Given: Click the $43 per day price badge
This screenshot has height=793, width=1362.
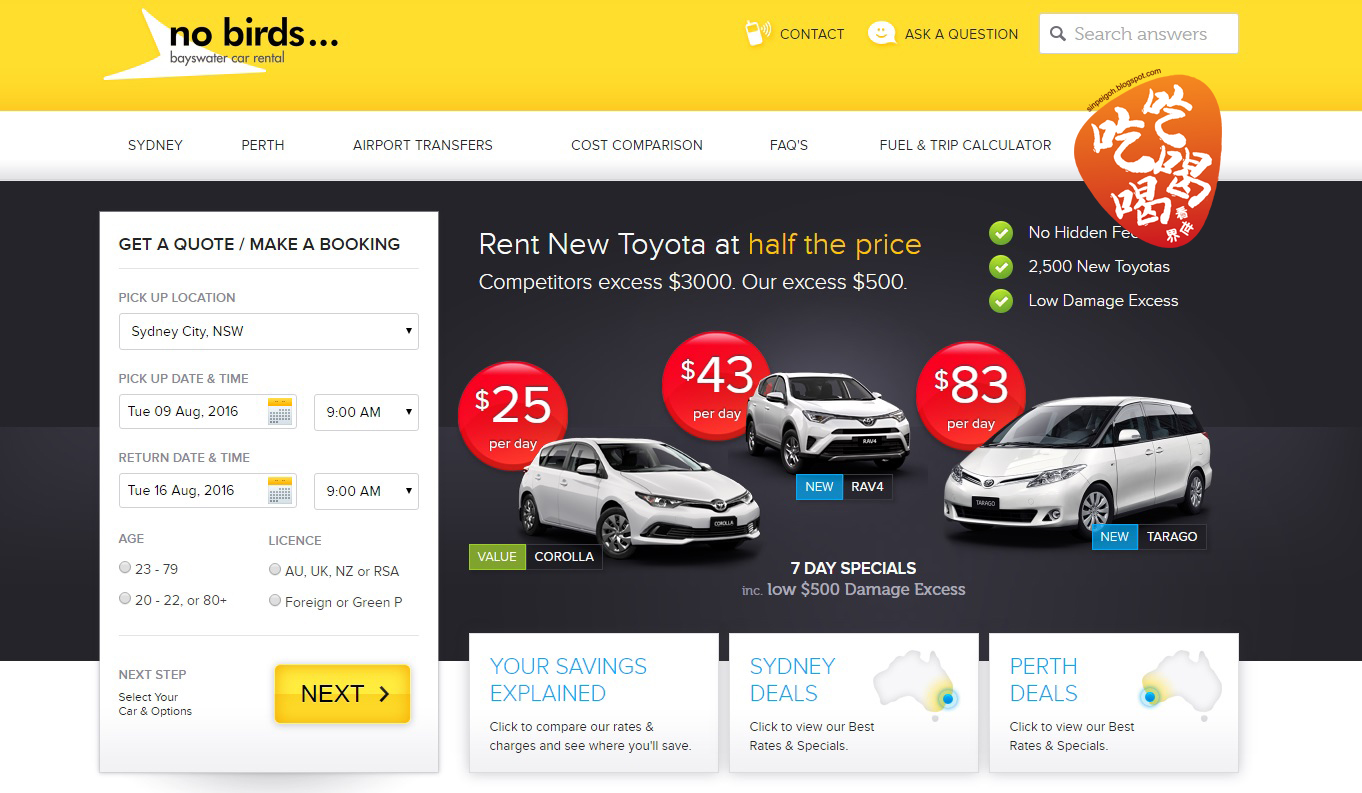Looking at the screenshot, I should [716, 385].
